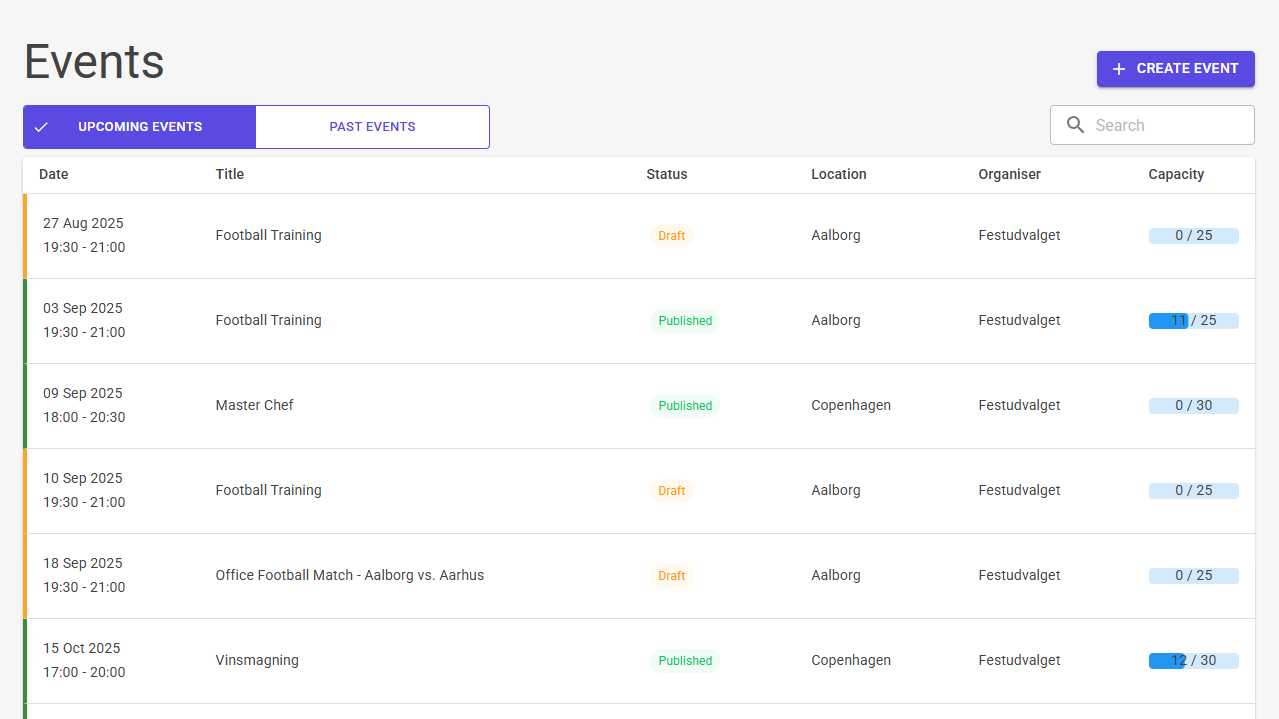The width and height of the screenshot is (1279, 719).
Task: Open the Master Chef event title
Action: point(255,406)
